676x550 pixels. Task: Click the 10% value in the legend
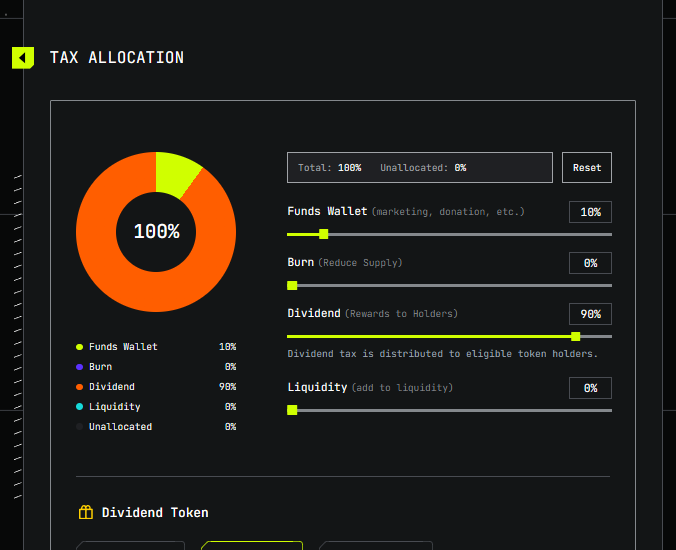[228, 347]
